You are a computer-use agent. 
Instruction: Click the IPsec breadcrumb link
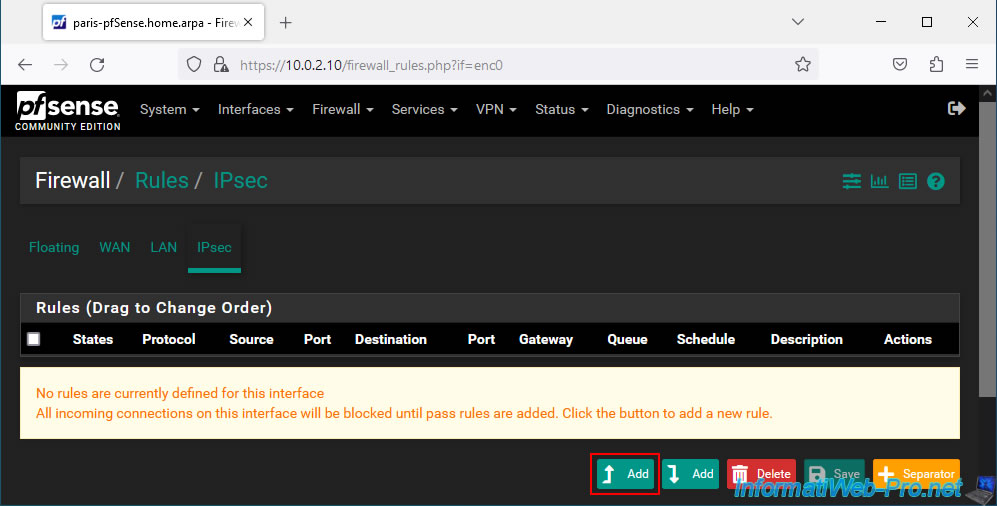[x=240, y=181]
